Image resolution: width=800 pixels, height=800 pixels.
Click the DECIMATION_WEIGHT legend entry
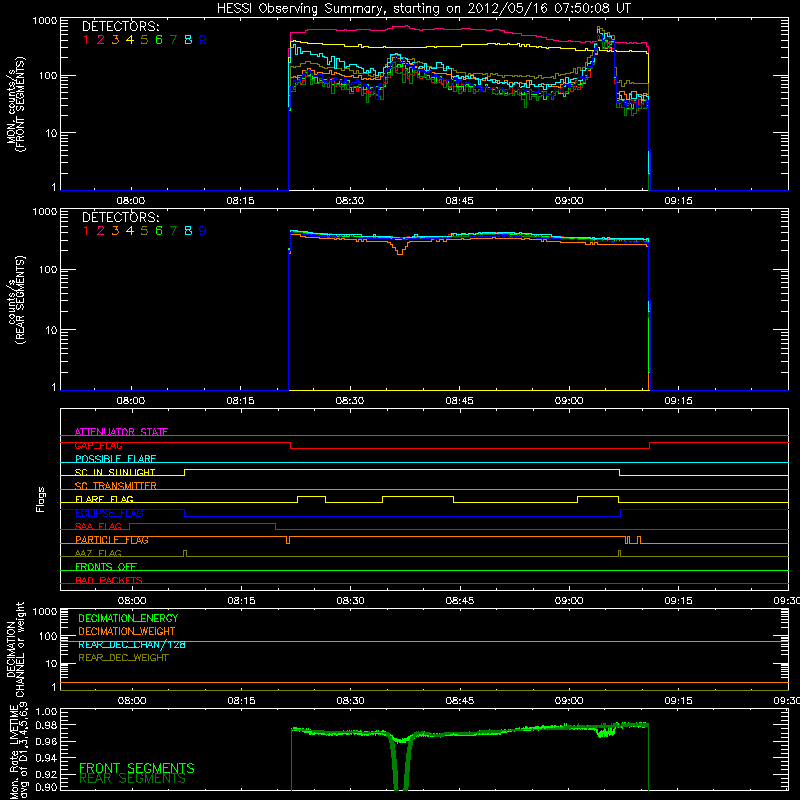(x=127, y=631)
